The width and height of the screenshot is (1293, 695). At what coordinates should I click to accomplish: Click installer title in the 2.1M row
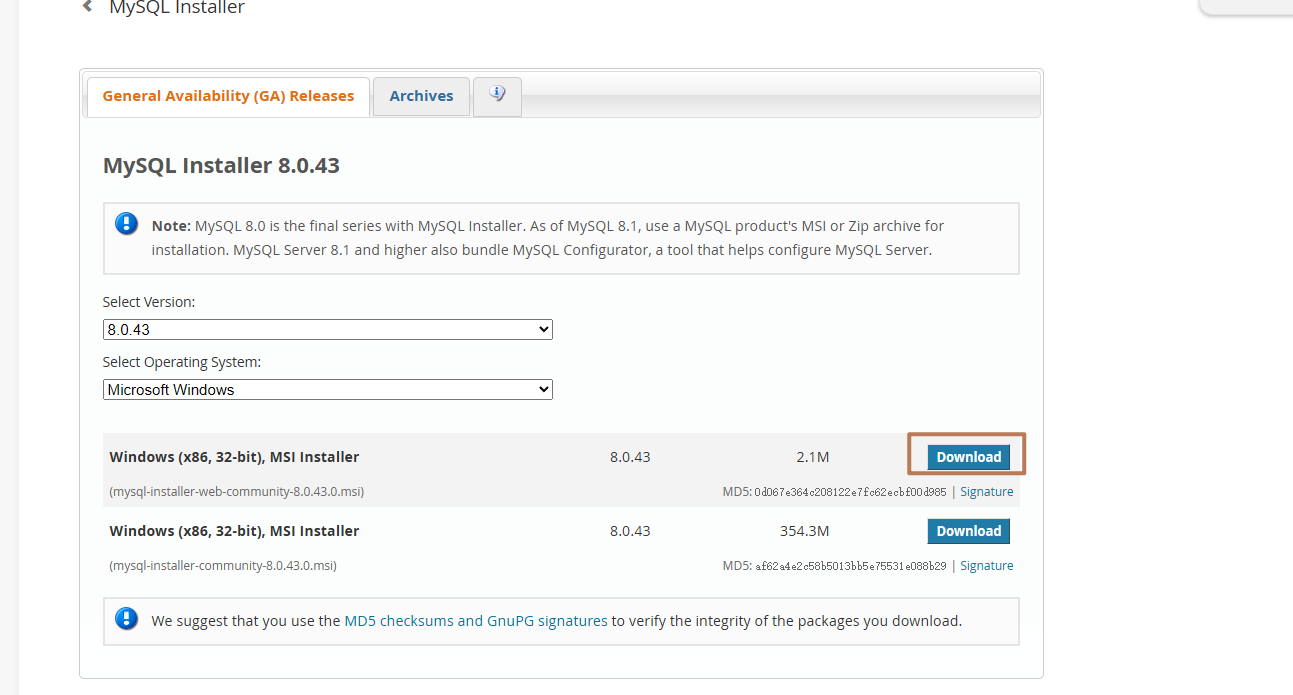click(x=234, y=457)
